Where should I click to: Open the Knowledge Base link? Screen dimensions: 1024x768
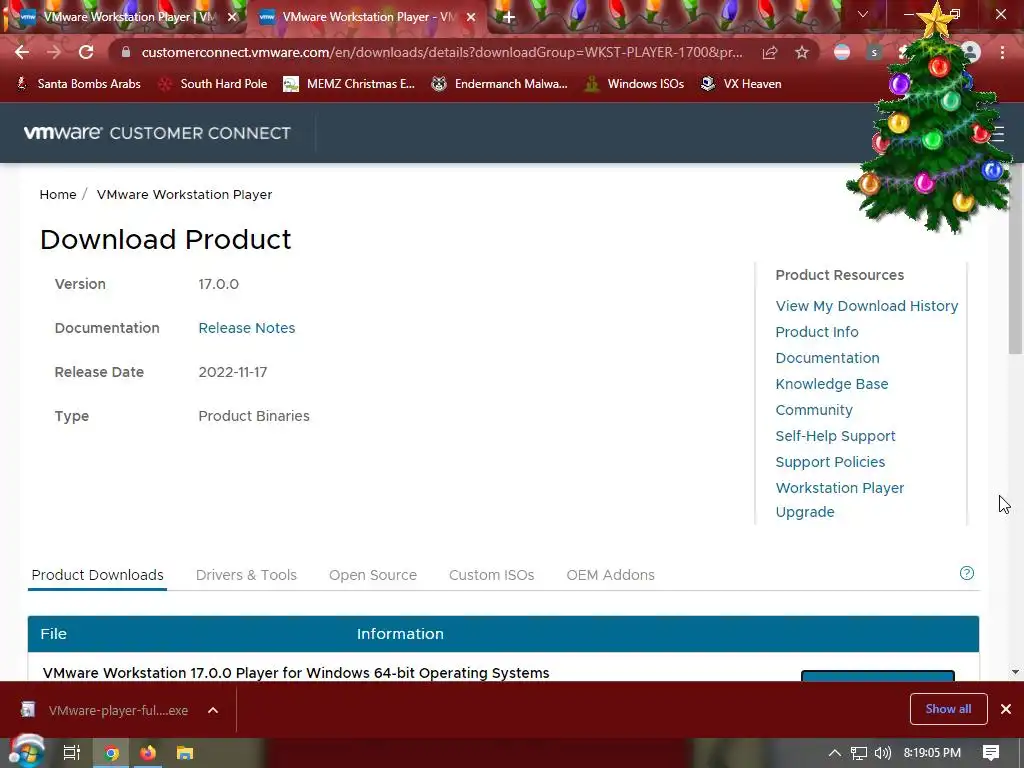point(832,385)
